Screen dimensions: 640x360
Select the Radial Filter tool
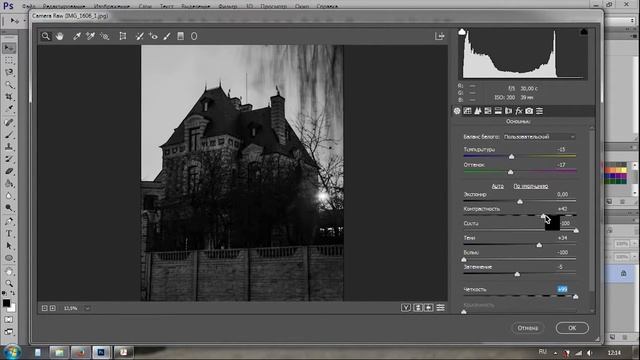(x=194, y=36)
